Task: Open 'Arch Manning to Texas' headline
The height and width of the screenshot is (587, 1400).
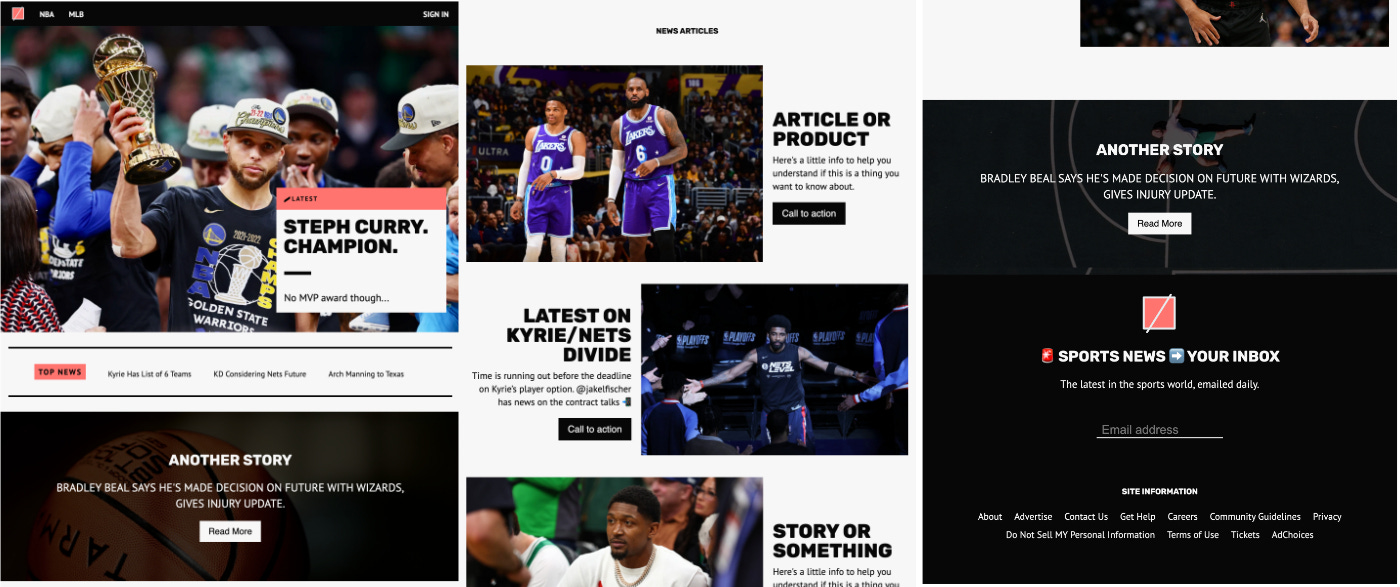Action: point(366,374)
